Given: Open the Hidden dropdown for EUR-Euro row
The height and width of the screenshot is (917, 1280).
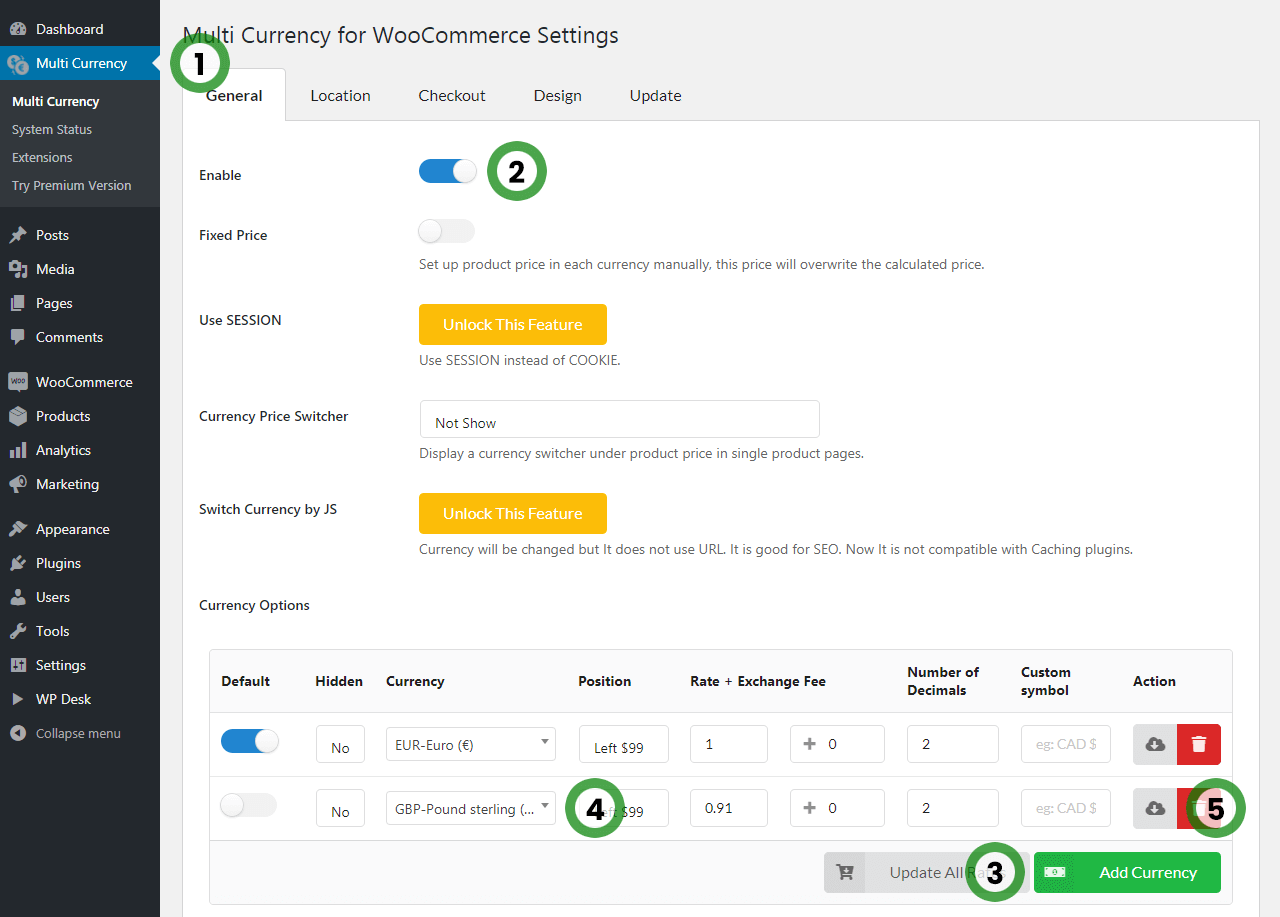Looking at the screenshot, I should pos(340,745).
